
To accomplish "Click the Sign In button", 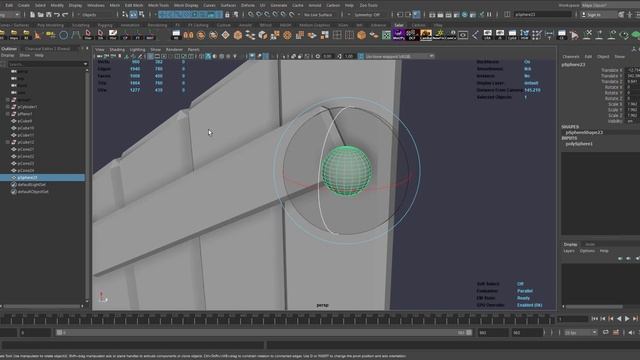I will [598, 14].
